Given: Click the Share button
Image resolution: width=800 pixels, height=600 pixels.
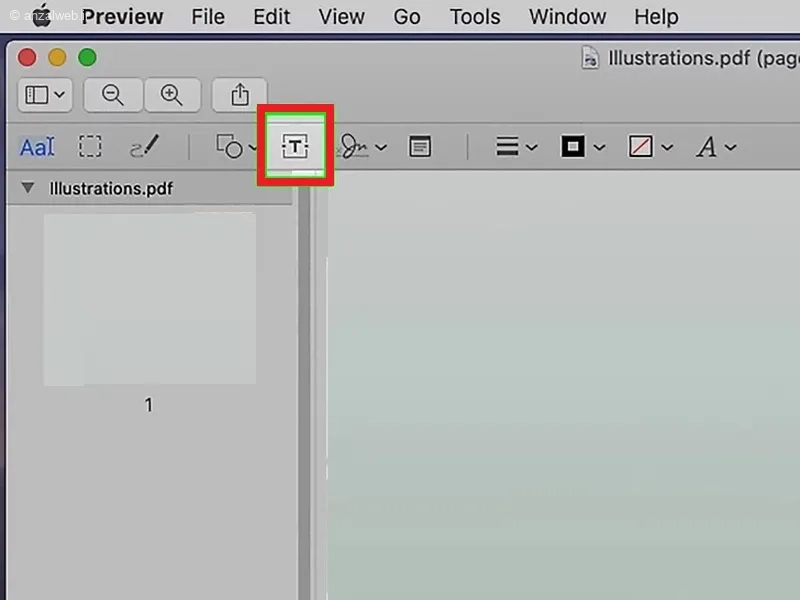Looking at the screenshot, I should (x=239, y=95).
